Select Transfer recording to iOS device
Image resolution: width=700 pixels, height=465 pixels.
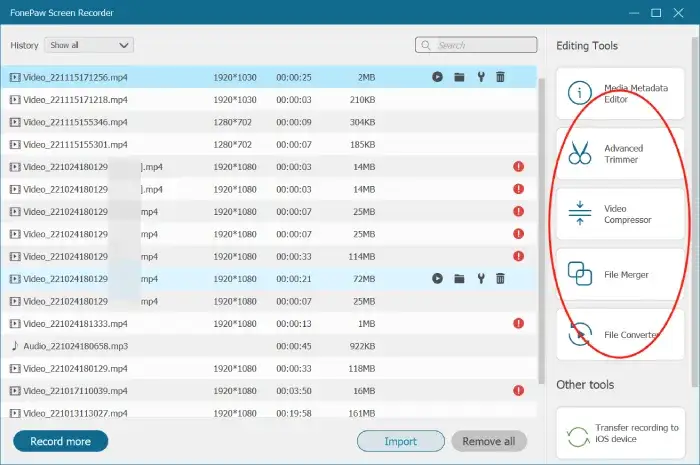coord(620,432)
